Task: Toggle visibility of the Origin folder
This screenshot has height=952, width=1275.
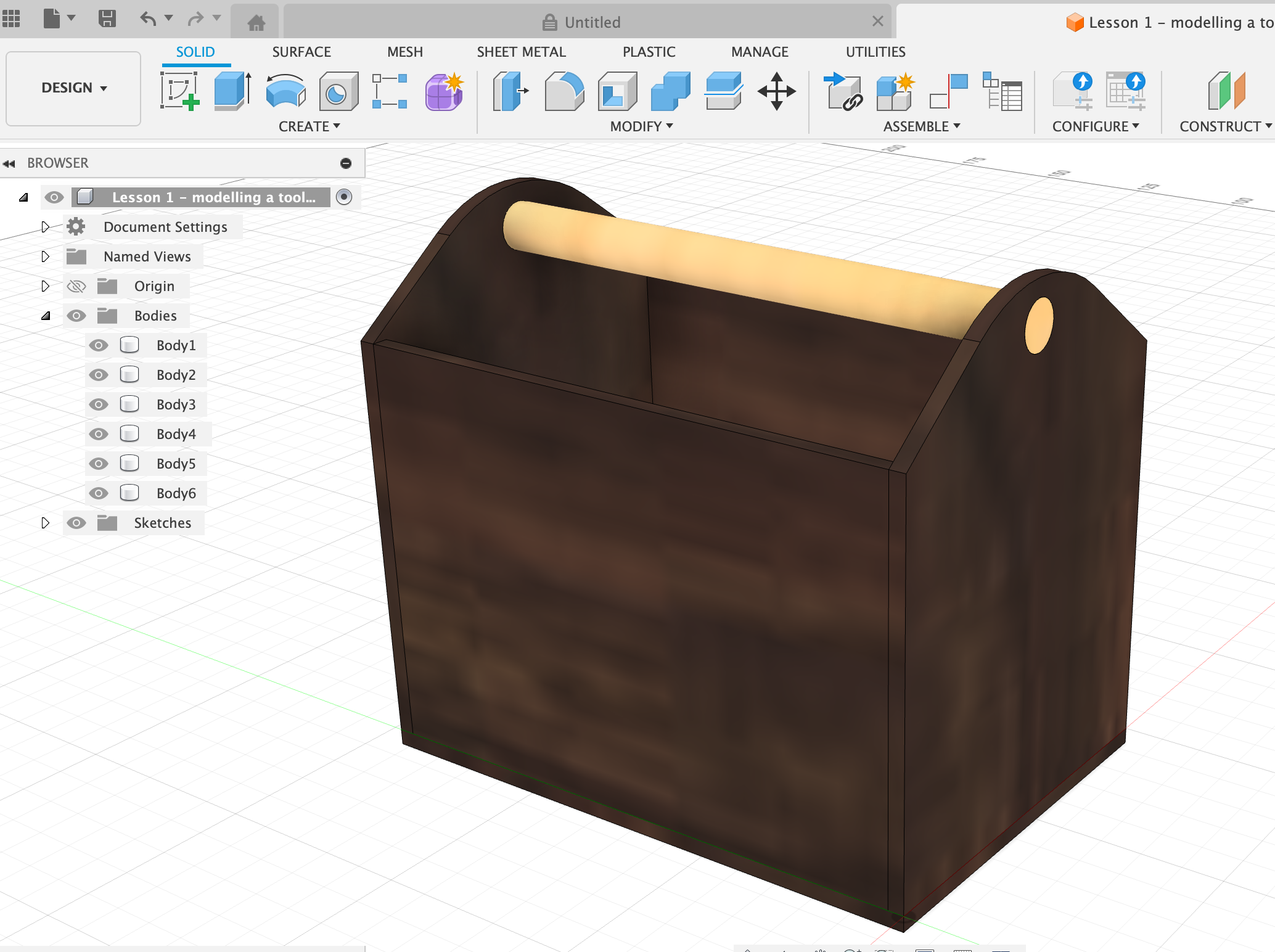Action: tap(76, 286)
